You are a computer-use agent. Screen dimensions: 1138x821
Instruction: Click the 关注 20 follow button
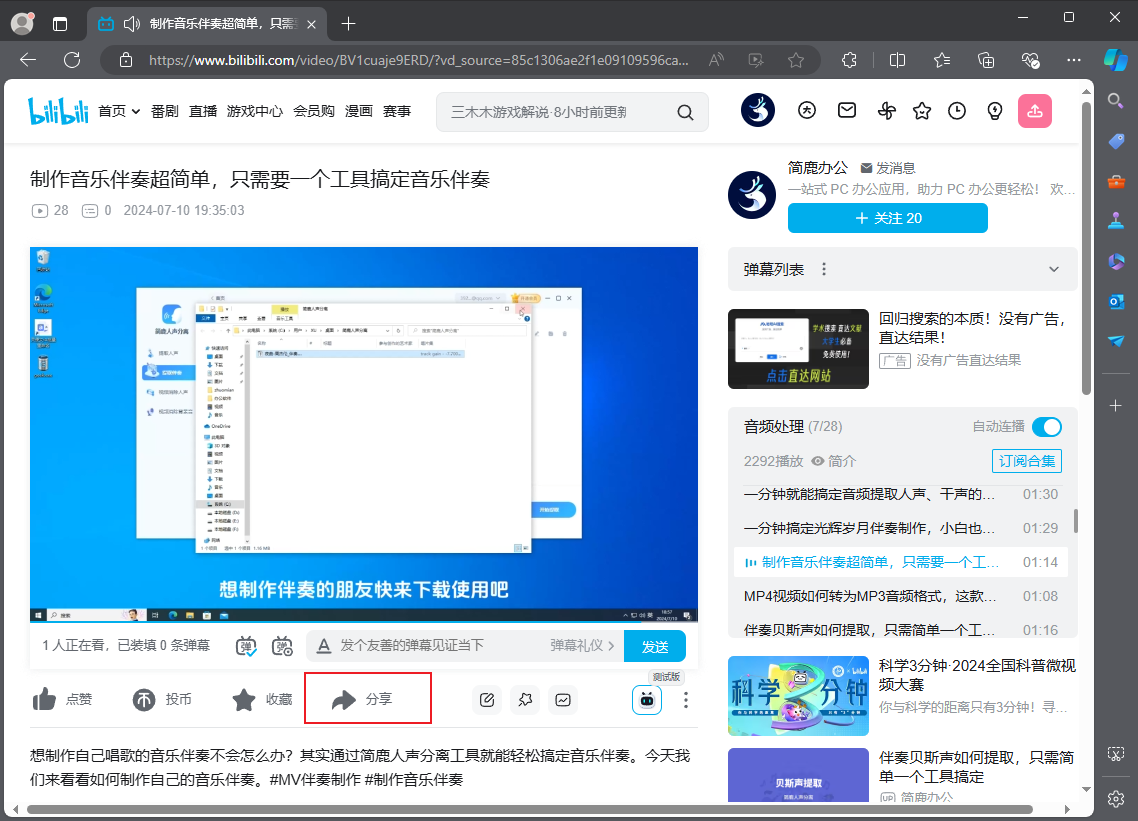pos(887,218)
